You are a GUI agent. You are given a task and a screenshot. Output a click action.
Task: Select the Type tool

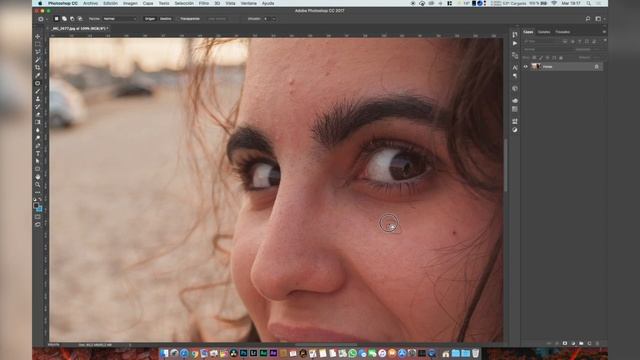point(38,153)
